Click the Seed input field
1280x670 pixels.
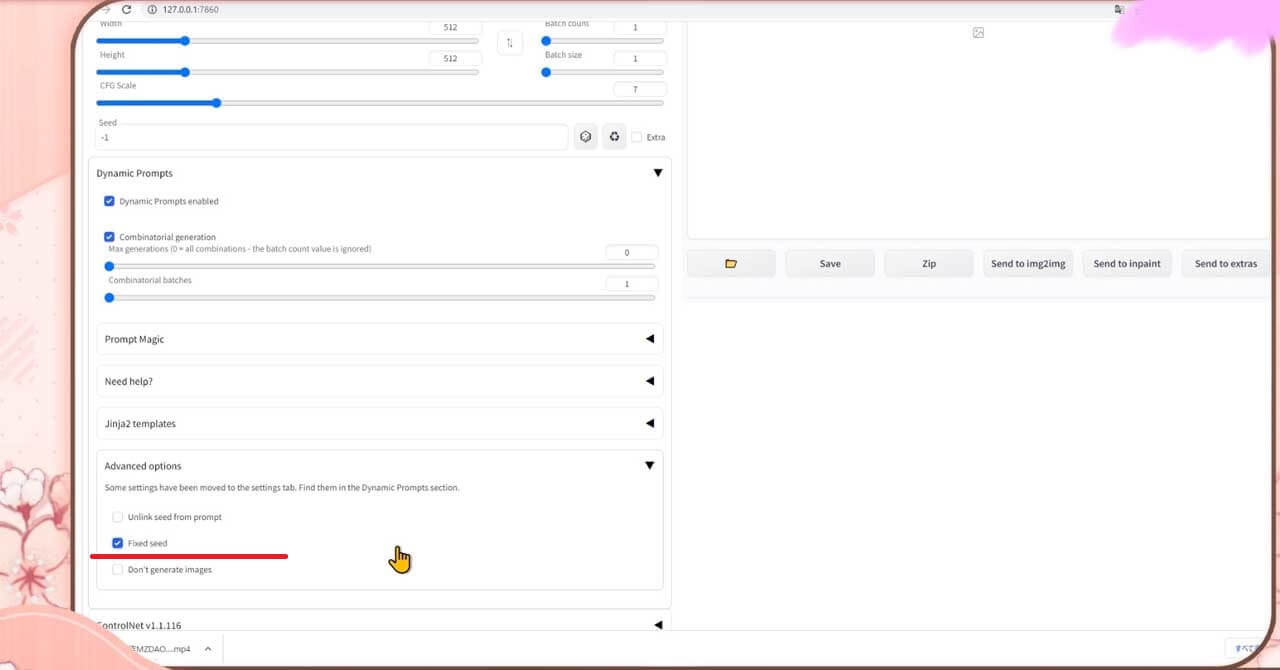pos(332,138)
